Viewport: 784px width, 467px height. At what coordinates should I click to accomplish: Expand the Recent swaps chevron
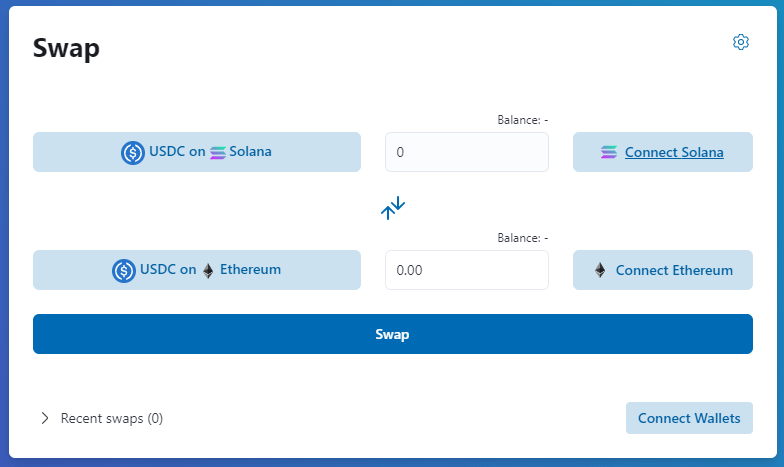tap(45, 418)
